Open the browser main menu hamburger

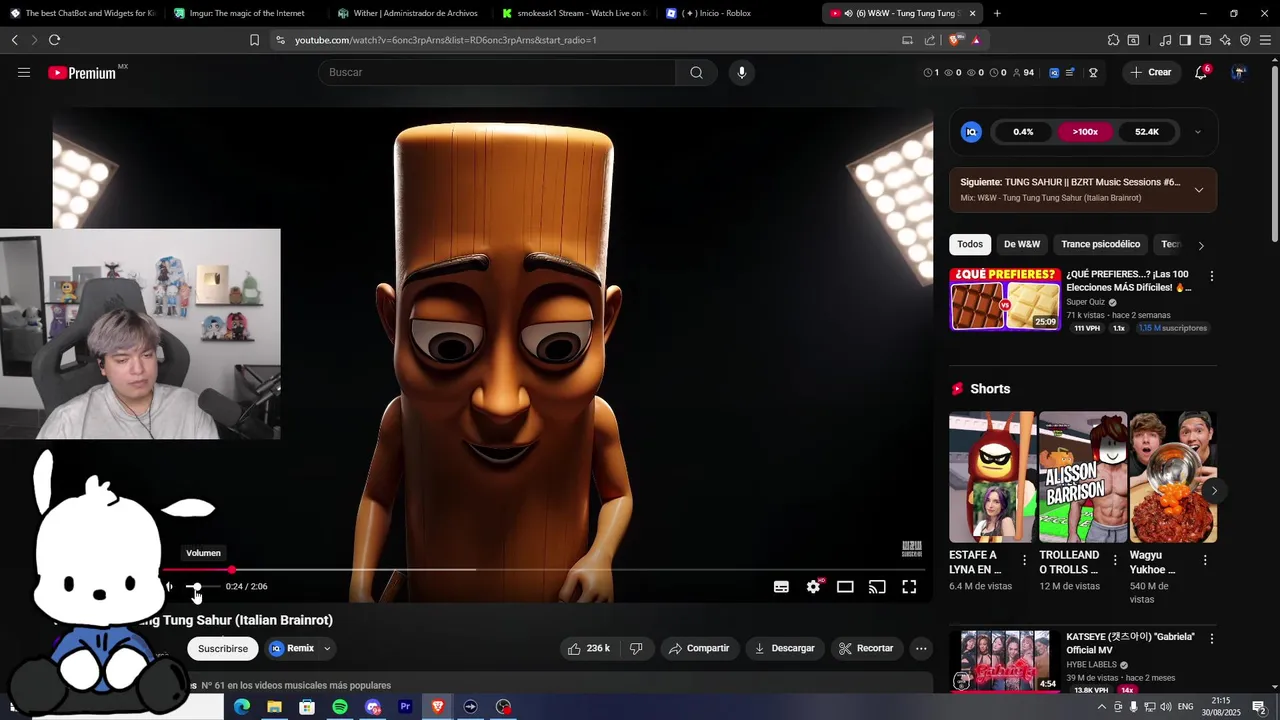click(1266, 40)
